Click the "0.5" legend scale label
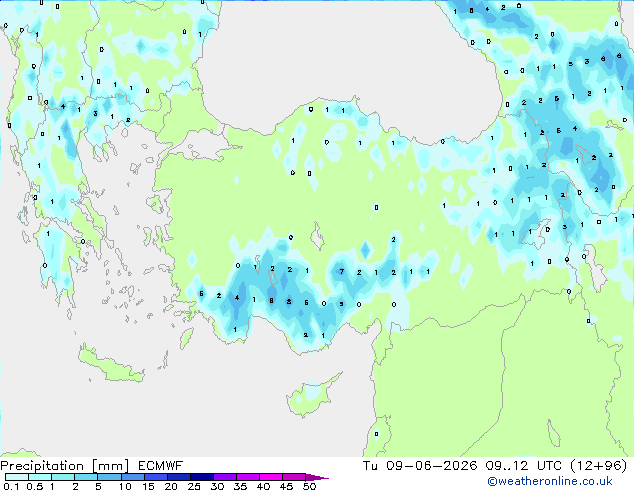Image resolution: width=634 pixels, height=490 pixels. [34, 486]
